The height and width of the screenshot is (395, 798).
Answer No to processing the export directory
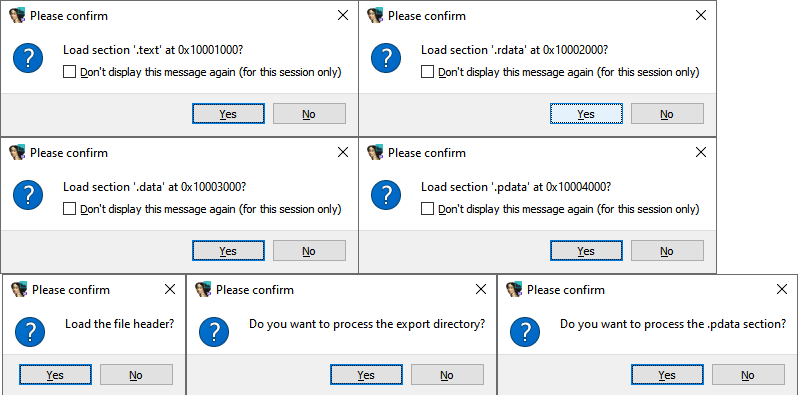[447, 375]
